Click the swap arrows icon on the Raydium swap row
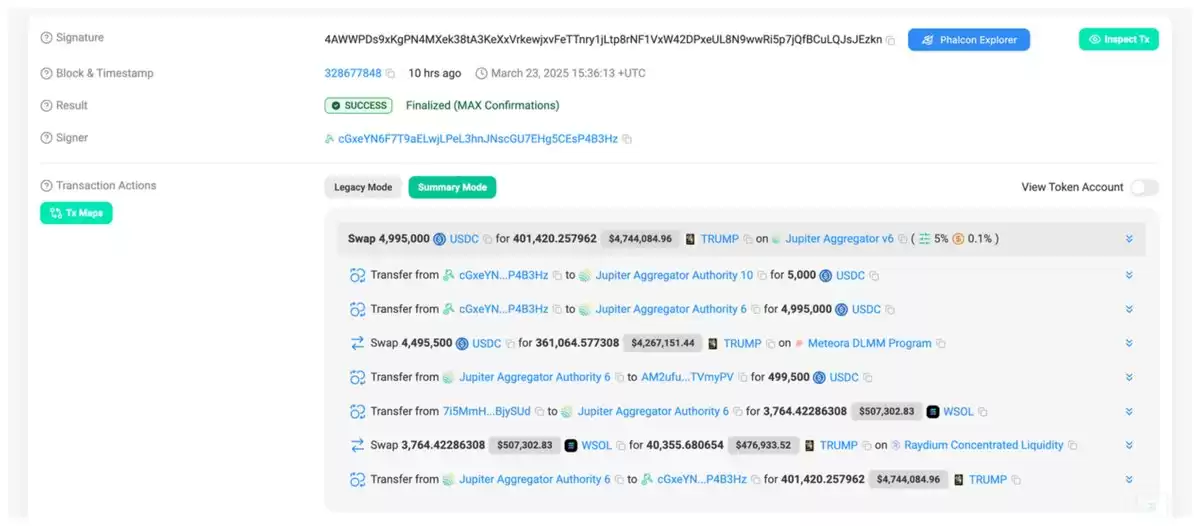The height and width of the screenshot is (526, 1200). [357, 445]
